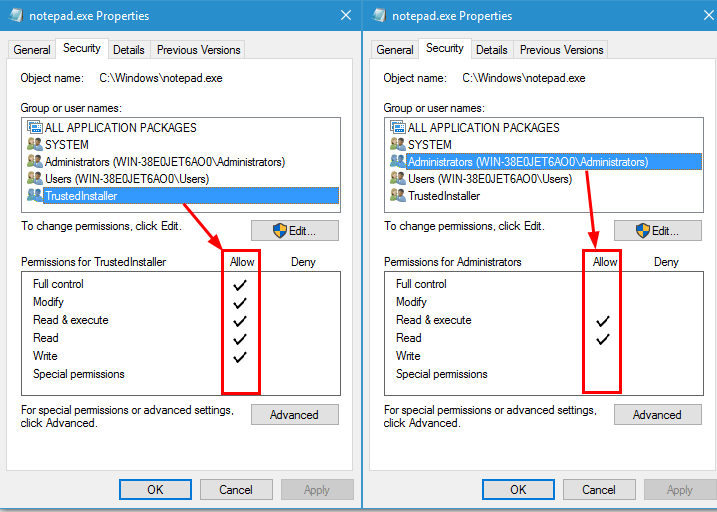This screenshot has height=512, width=717.
Task: Click Read permission row in right window
Action: pyautogui.click(x=544, y=338)
